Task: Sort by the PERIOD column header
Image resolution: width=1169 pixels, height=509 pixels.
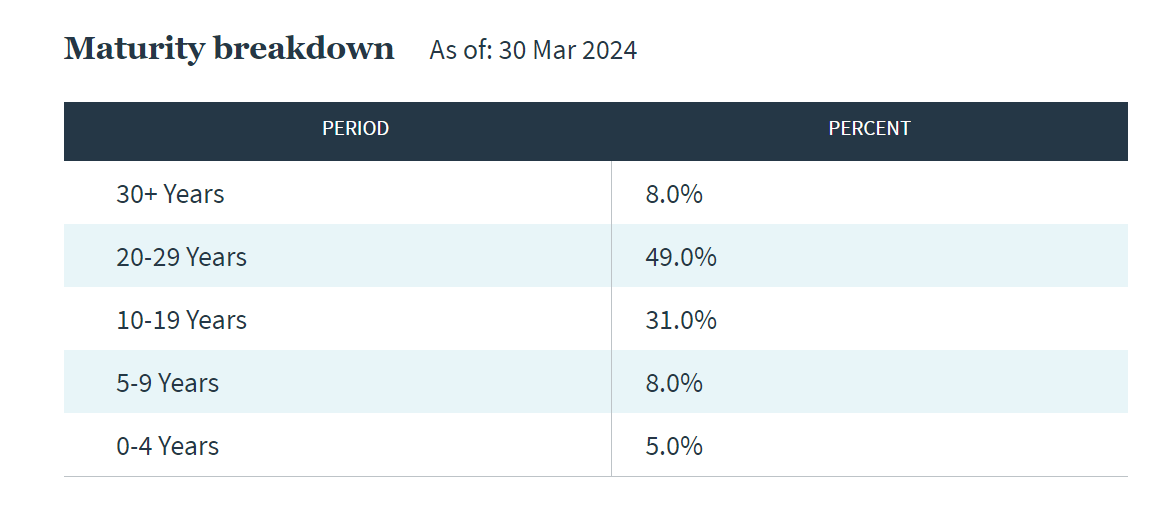Action: click(x=355, y=129)
